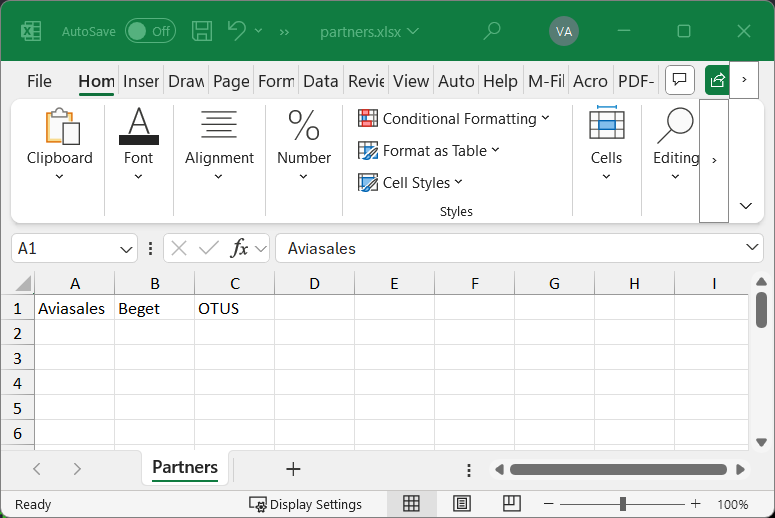Select the Home ribbon tab
Image resolution: width=775 pixels, height=518 pixels.
coord(96,81)
